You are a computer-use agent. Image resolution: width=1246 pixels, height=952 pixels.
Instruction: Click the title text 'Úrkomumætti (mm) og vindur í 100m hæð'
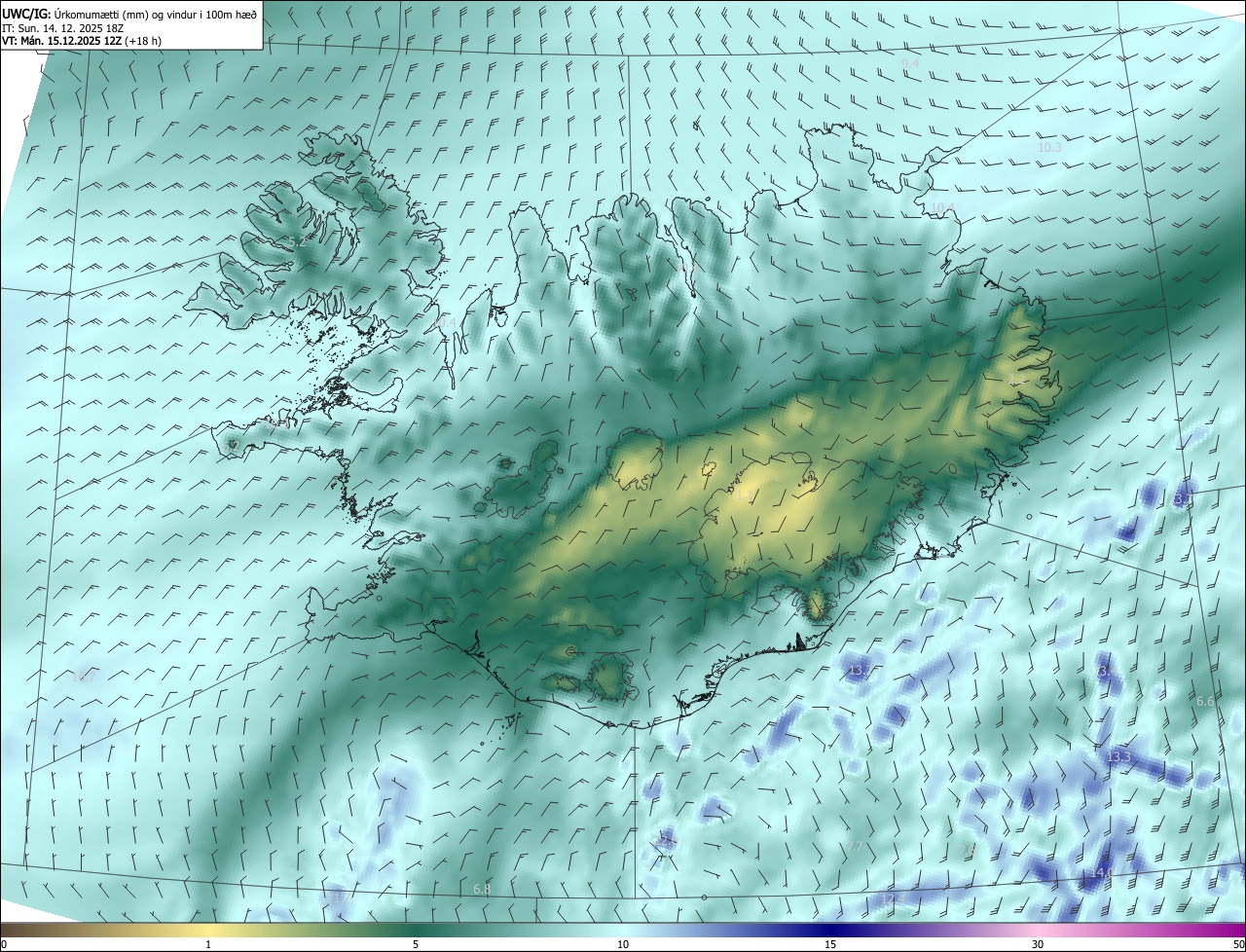pos(156,14)
